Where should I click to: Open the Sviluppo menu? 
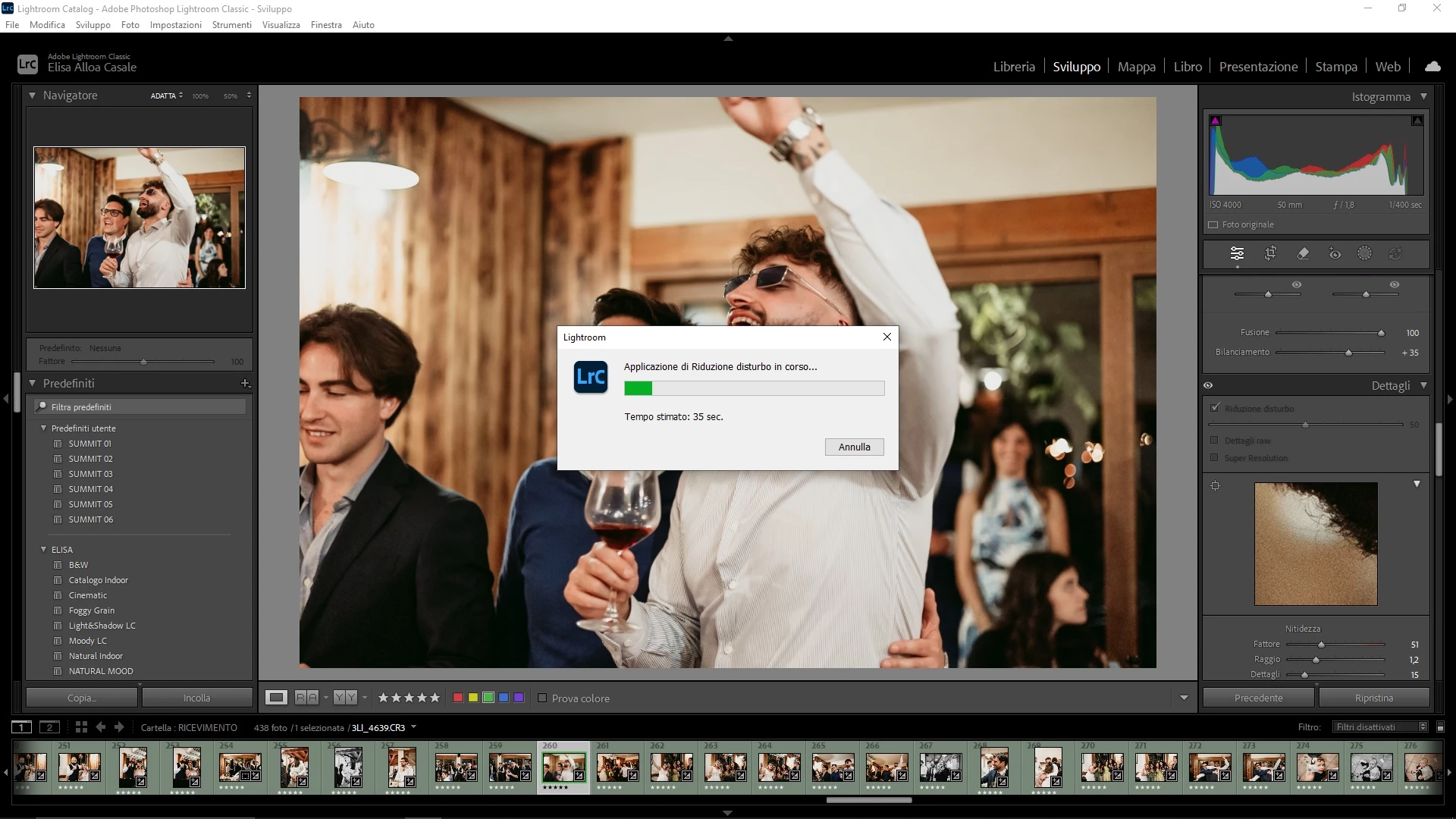click(93, 25)
